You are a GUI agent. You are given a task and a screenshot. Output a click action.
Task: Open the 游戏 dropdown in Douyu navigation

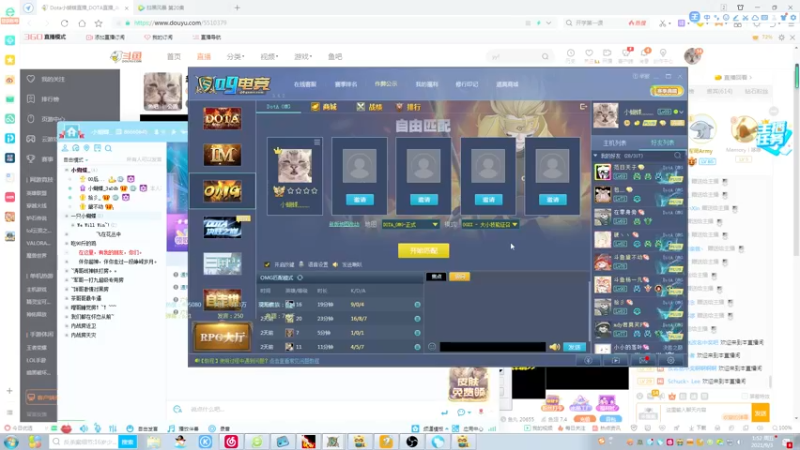point(303,57)
